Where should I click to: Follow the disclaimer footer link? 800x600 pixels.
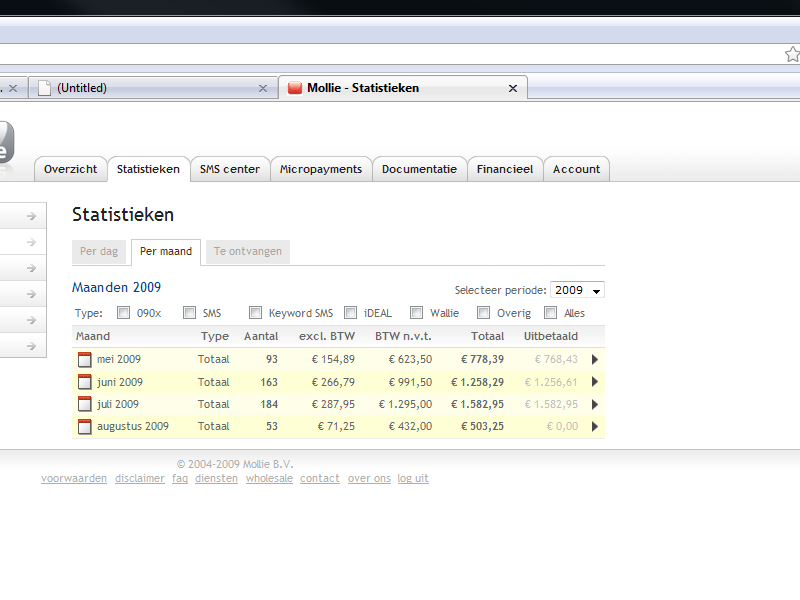(140, 479)
